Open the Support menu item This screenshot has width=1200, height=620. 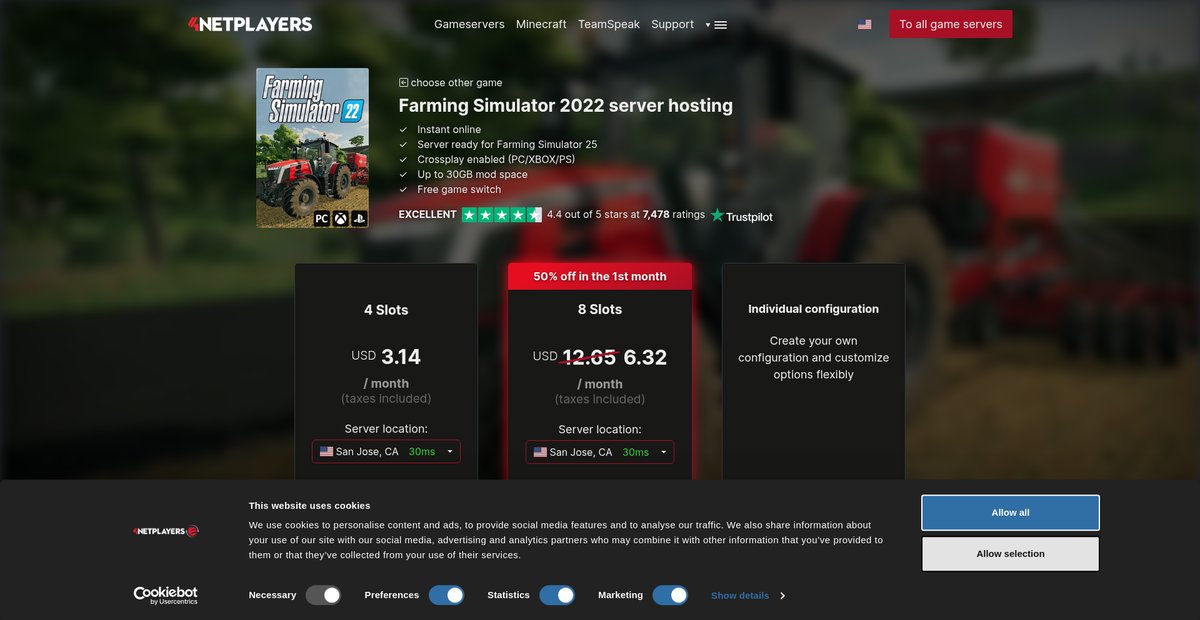click(x=672, y=24)
